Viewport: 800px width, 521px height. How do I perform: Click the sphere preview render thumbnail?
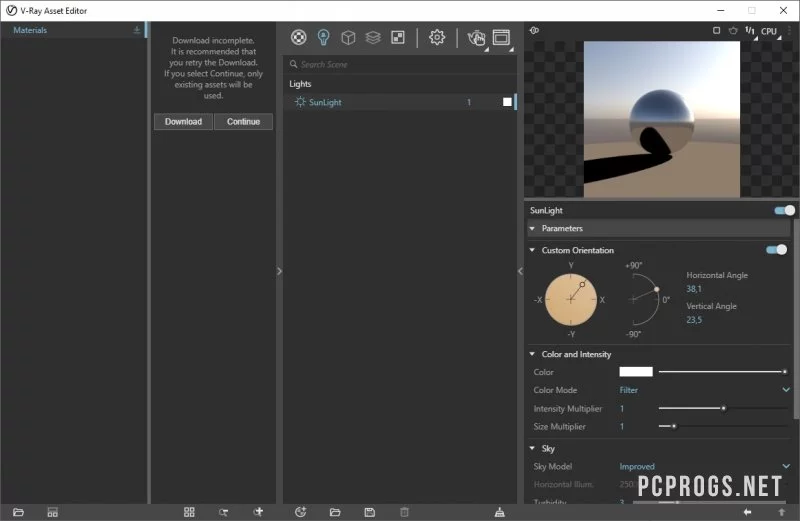[x=662, y=119]
